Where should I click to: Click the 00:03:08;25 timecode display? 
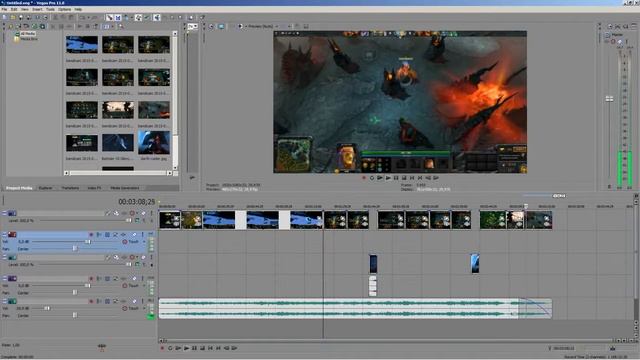[x=137, y=202]
